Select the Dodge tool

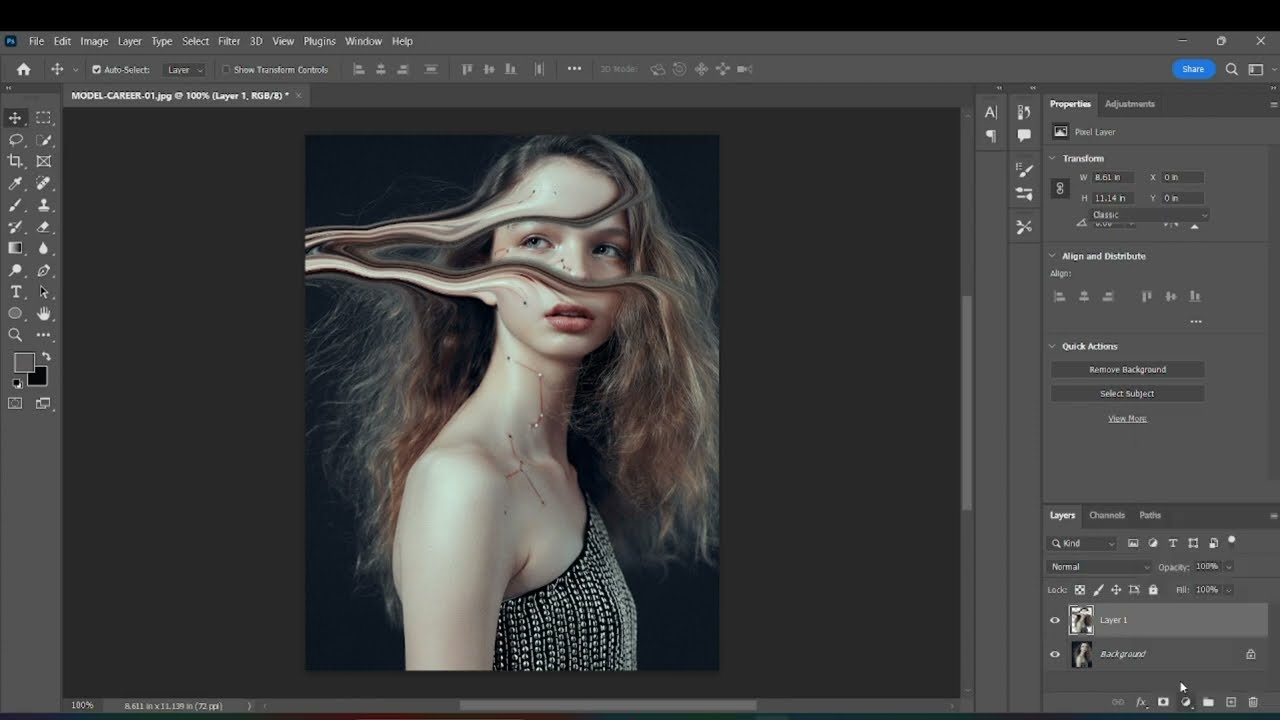[x=15, y=271]
